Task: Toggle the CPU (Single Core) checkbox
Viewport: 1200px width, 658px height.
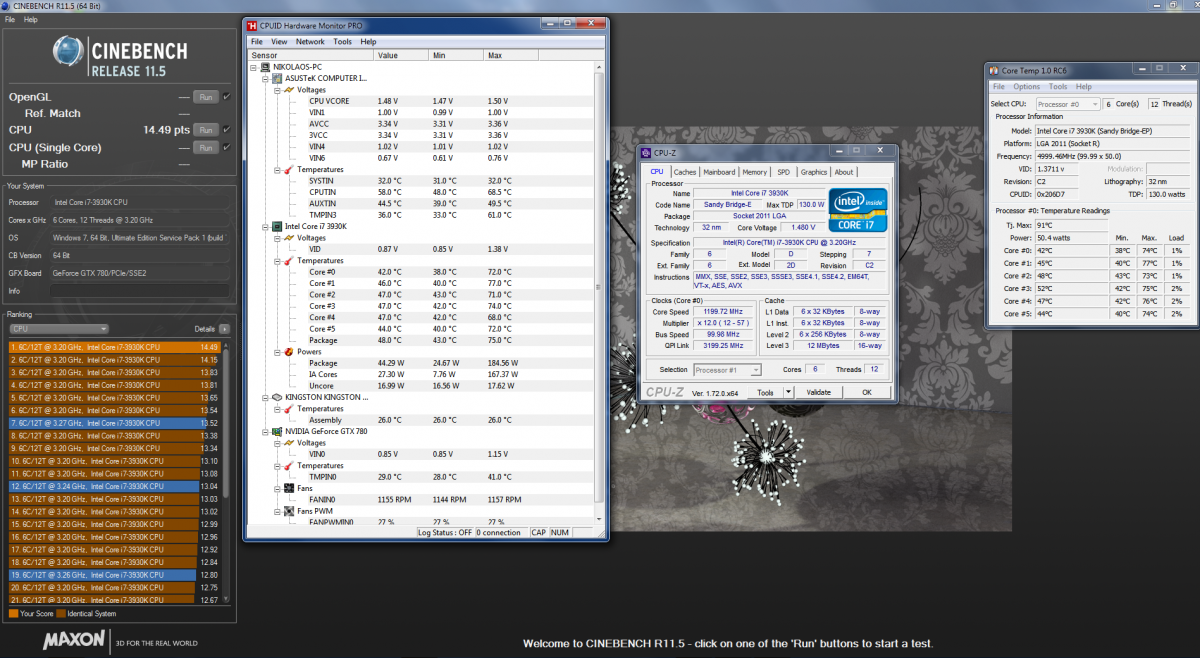Action: coord(227,147)
